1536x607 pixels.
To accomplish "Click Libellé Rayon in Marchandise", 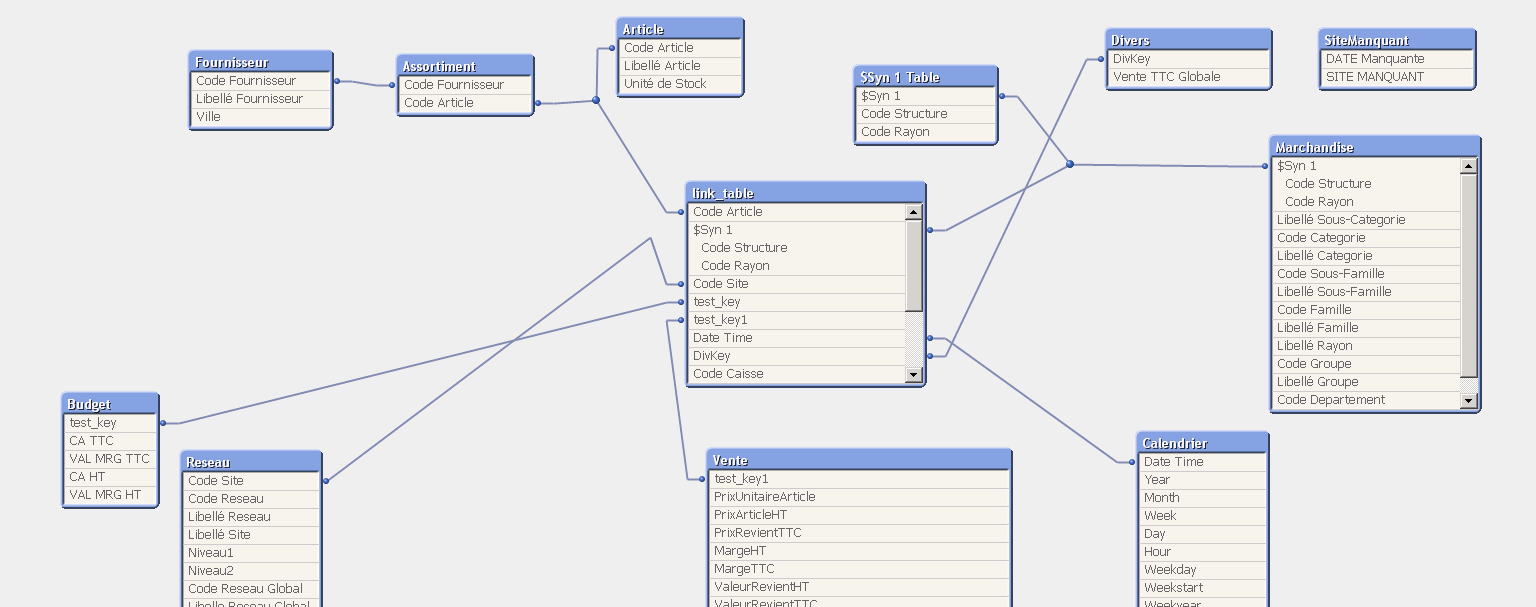I will 1367,346.
